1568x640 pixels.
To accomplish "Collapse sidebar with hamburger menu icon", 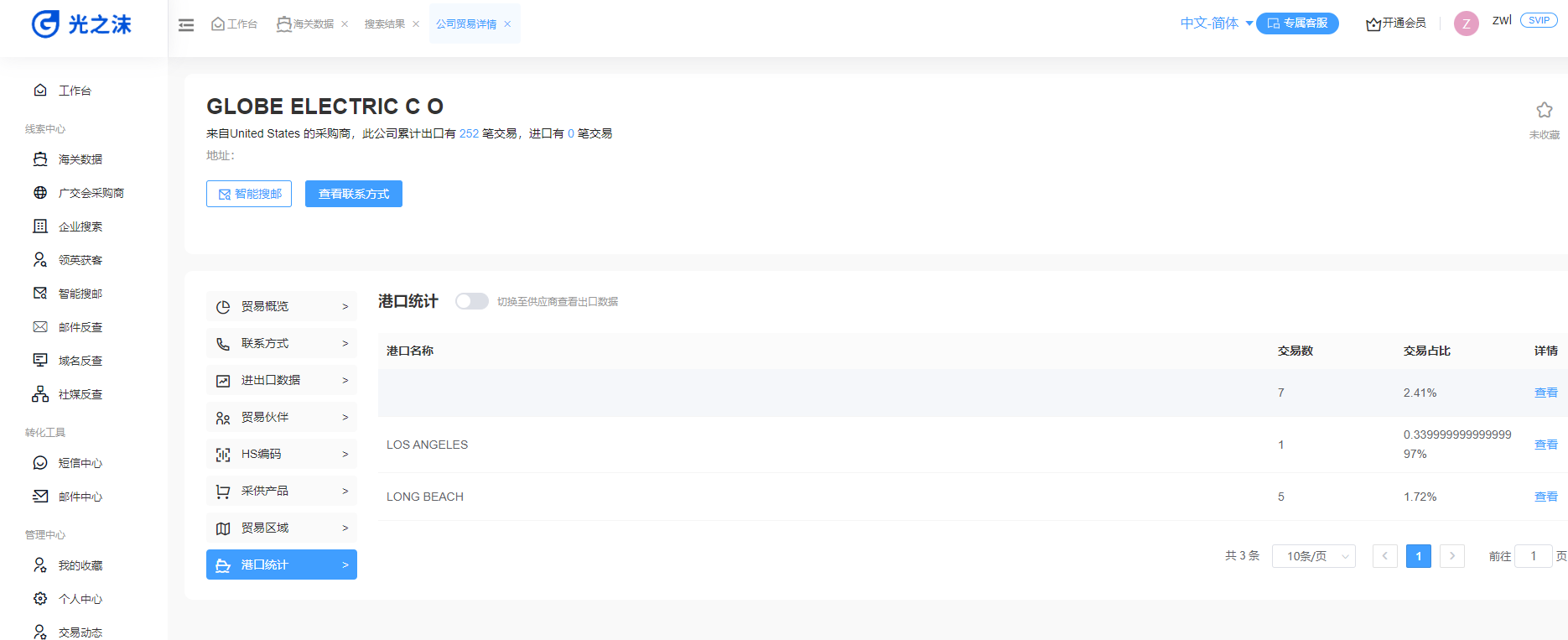I will 186,25.
